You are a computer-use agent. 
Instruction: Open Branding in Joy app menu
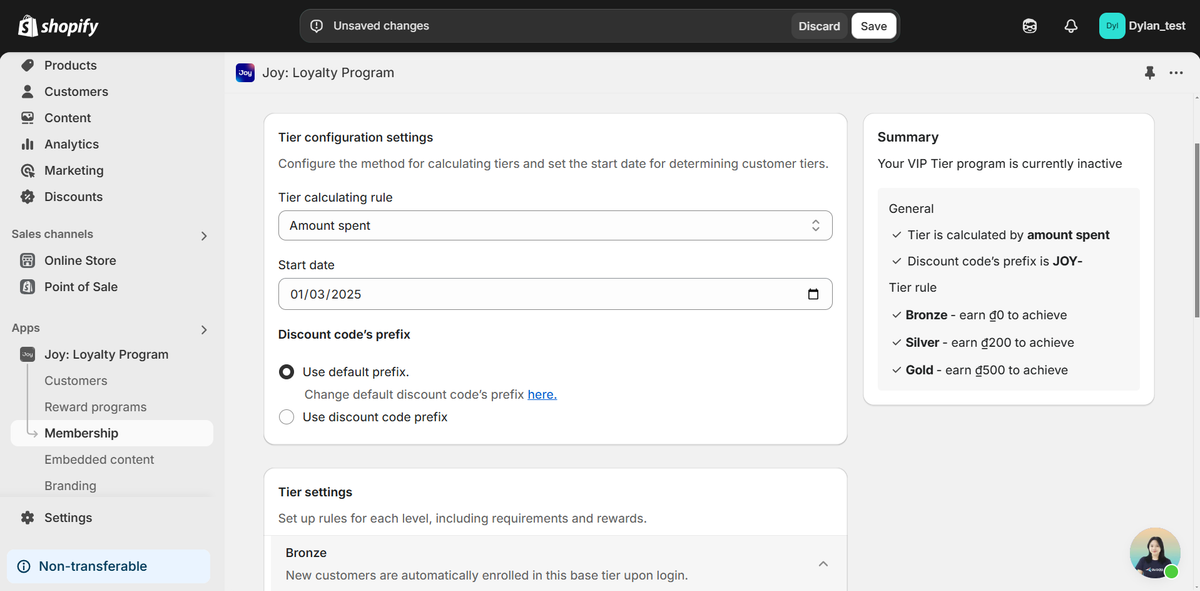[70, 486]
